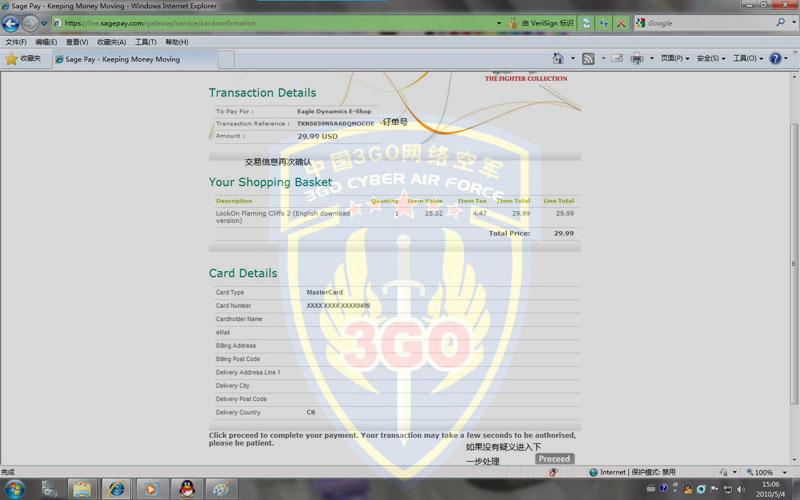Click the 100% zoom level button

point(760,472)
